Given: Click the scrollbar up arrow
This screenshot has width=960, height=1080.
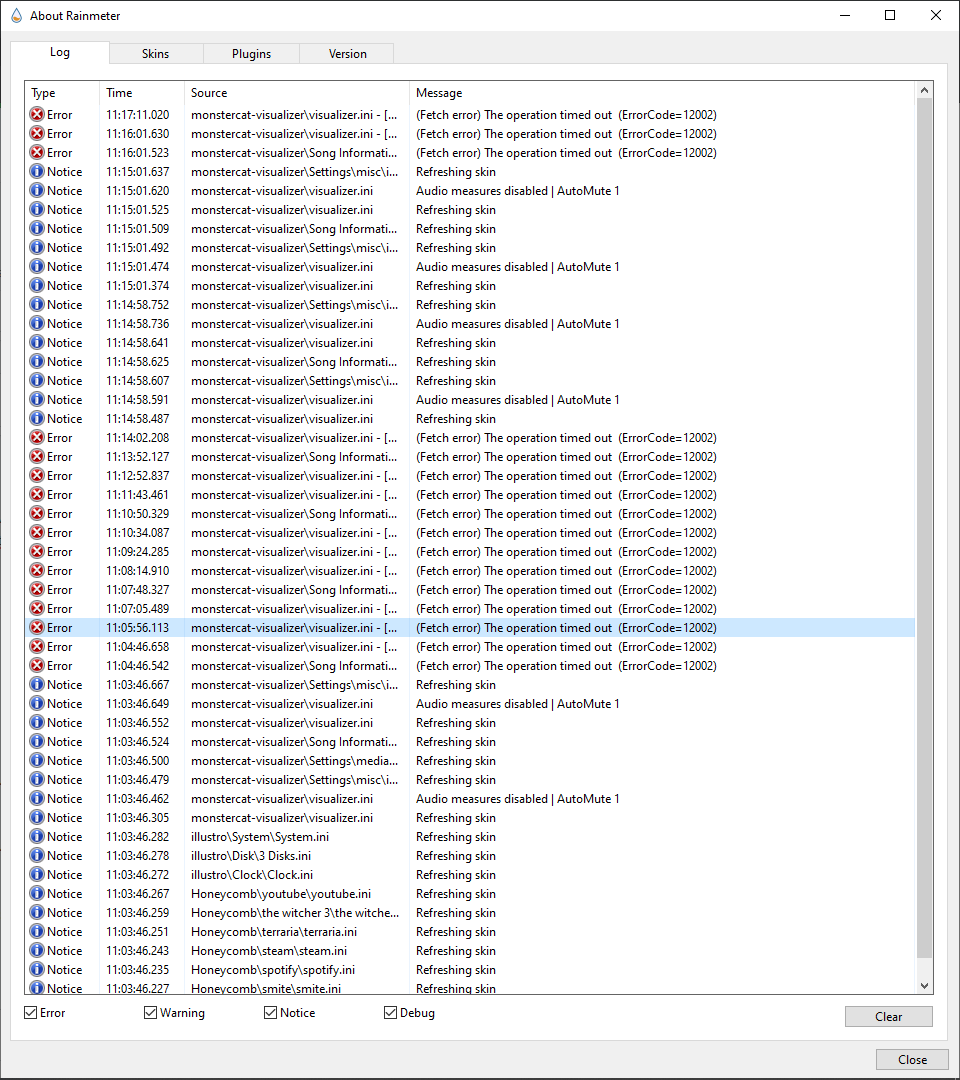Looking at the screenshot, I should (x=923, y=89).
